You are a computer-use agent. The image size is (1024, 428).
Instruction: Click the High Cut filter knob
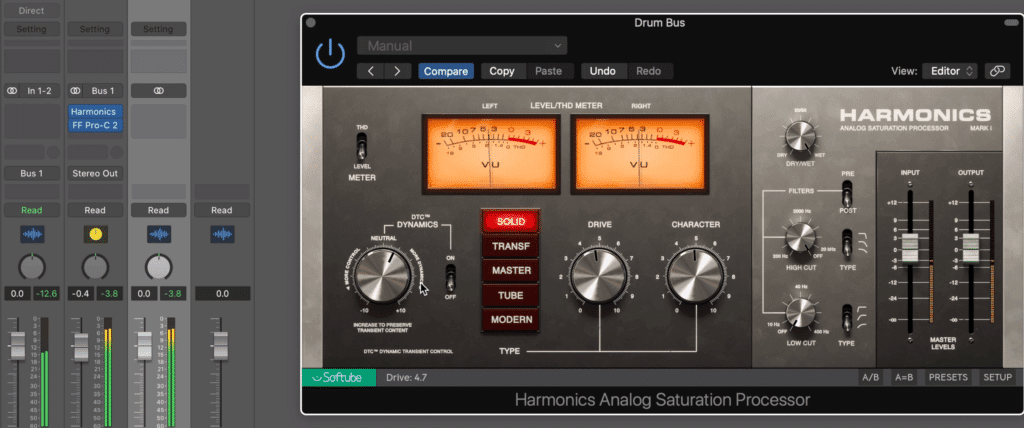click(801, 238)
